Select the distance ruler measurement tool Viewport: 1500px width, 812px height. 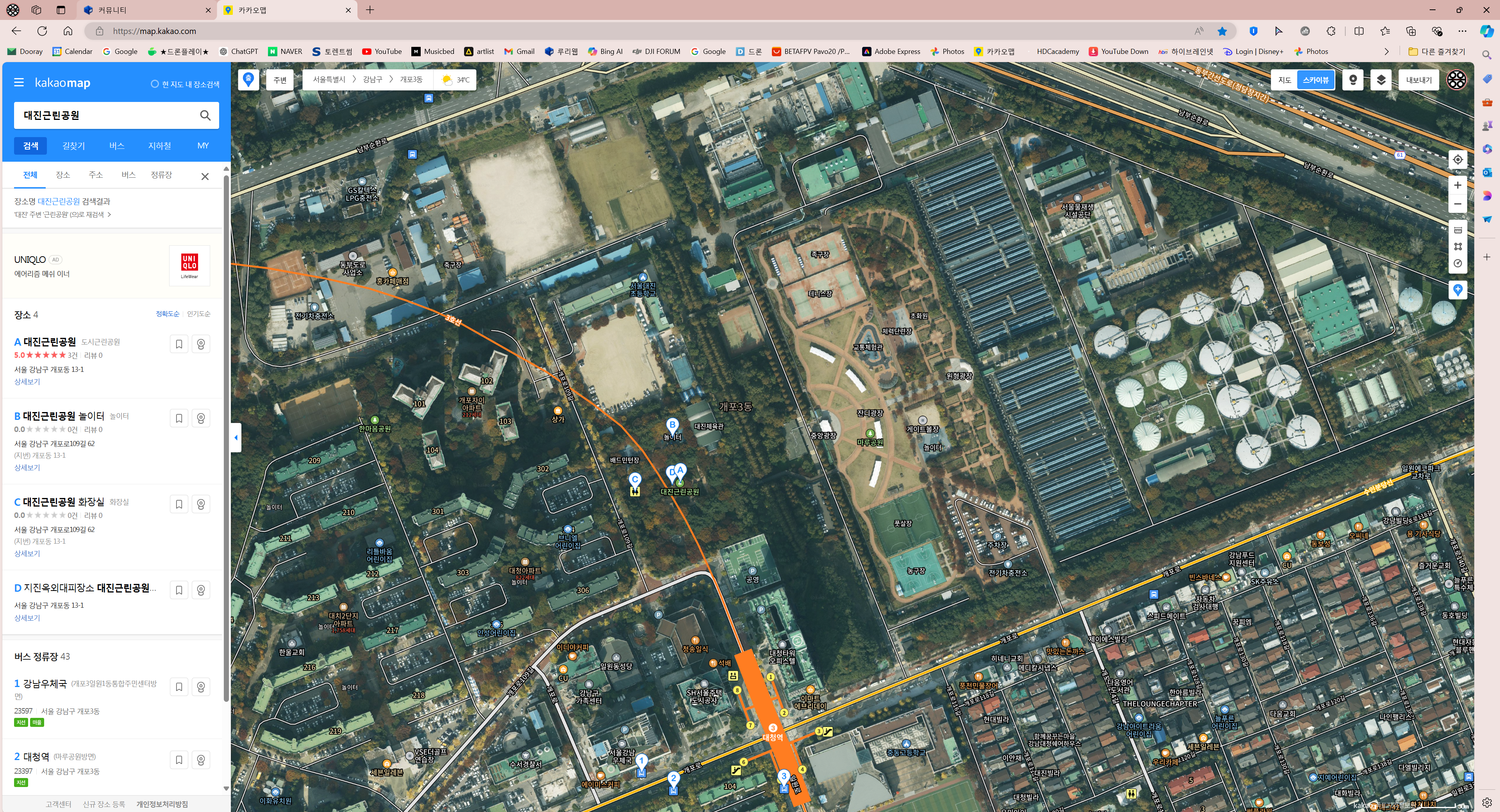point(1457,230)
